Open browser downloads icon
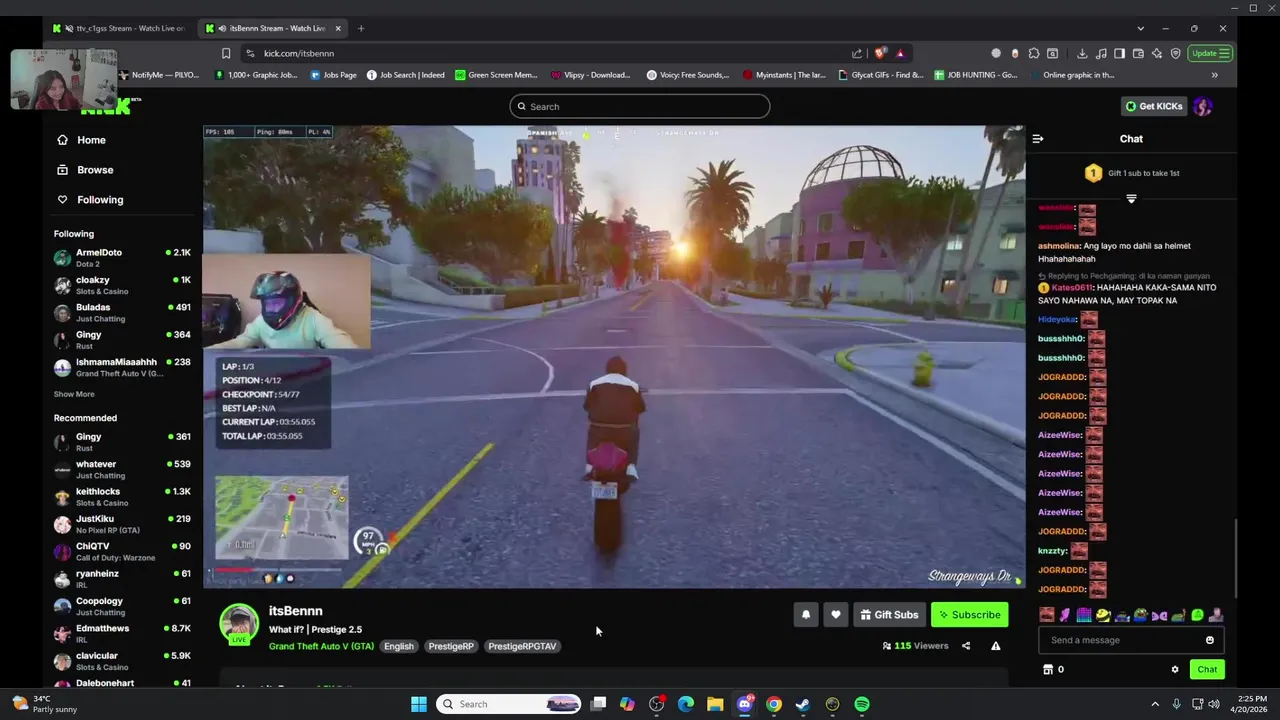The width and height of the screenshot is (1280, 720). coord(1082,53)
